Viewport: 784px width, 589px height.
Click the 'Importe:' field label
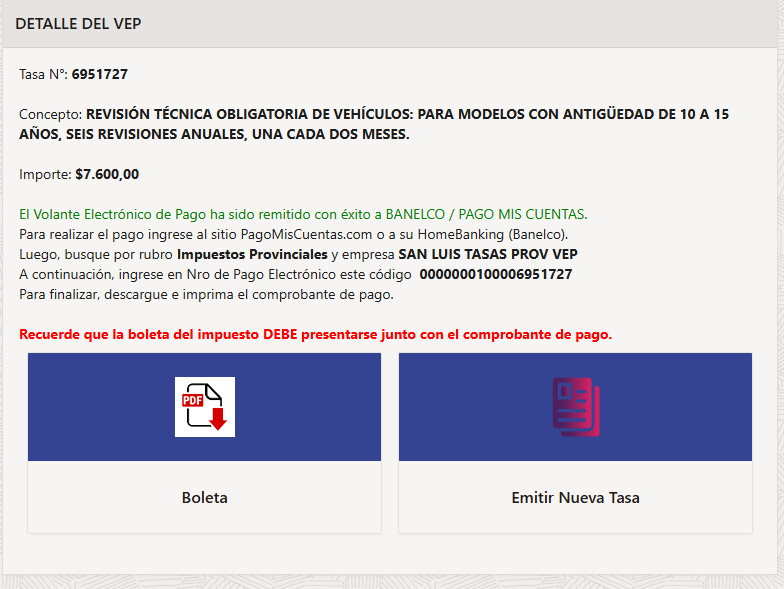pos(46,174)
